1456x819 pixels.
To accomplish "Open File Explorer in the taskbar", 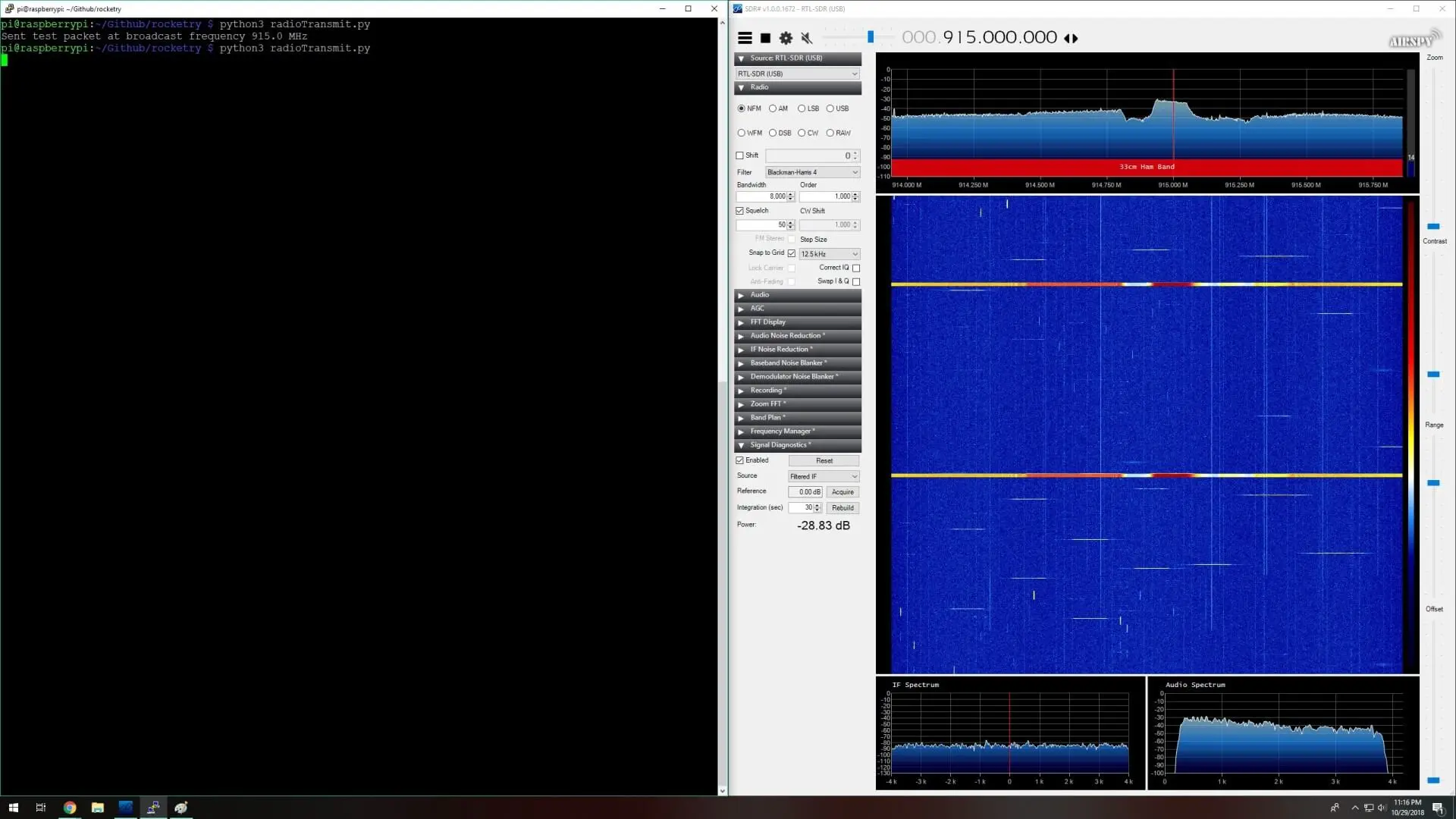I will [98, 808].
